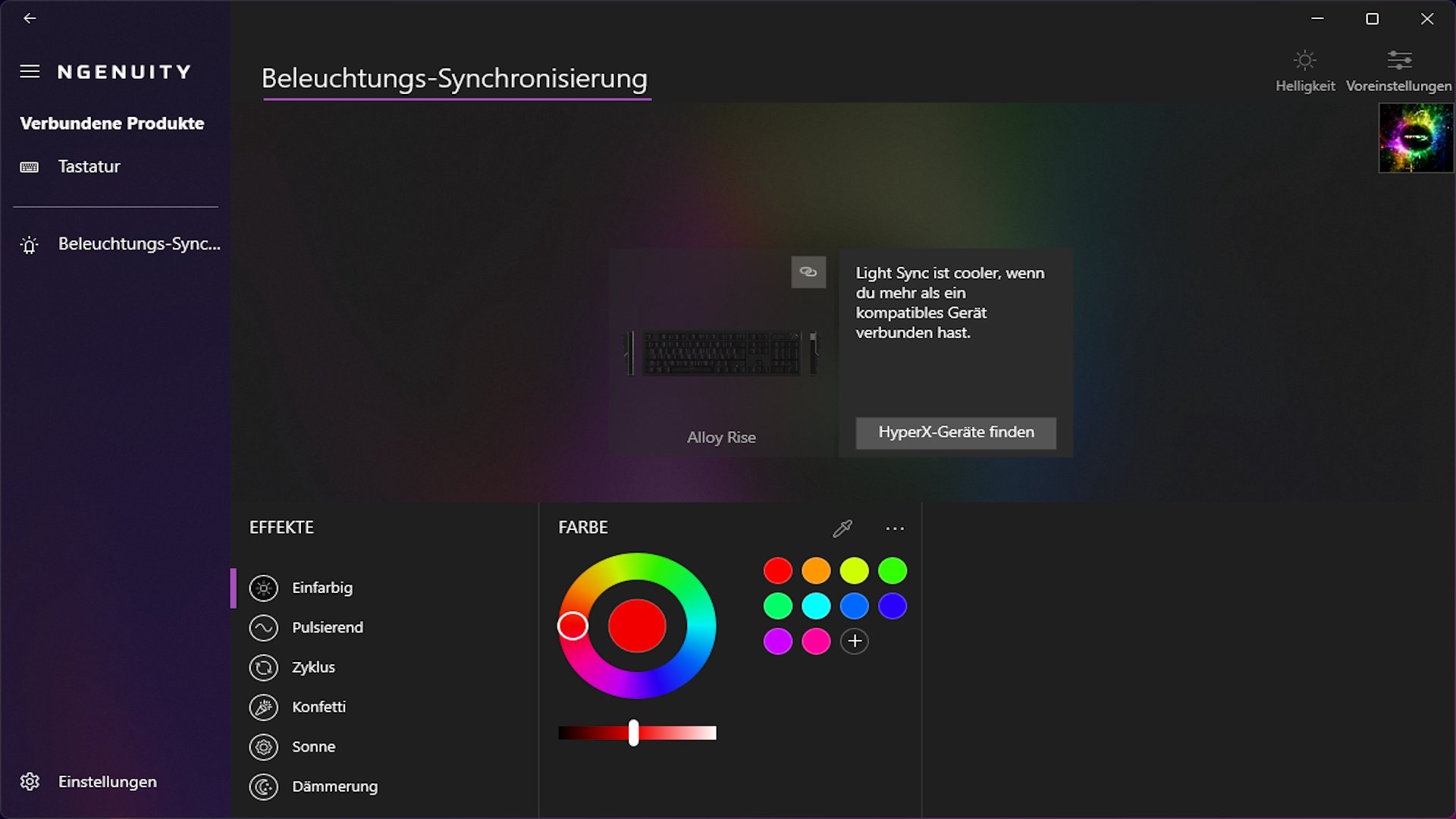Image resolution: width=1456 pixels, height=819 pixels.
Task: Click the Verbundene Produkte heading
Action: pyautogui.click(x=112, y=124)
